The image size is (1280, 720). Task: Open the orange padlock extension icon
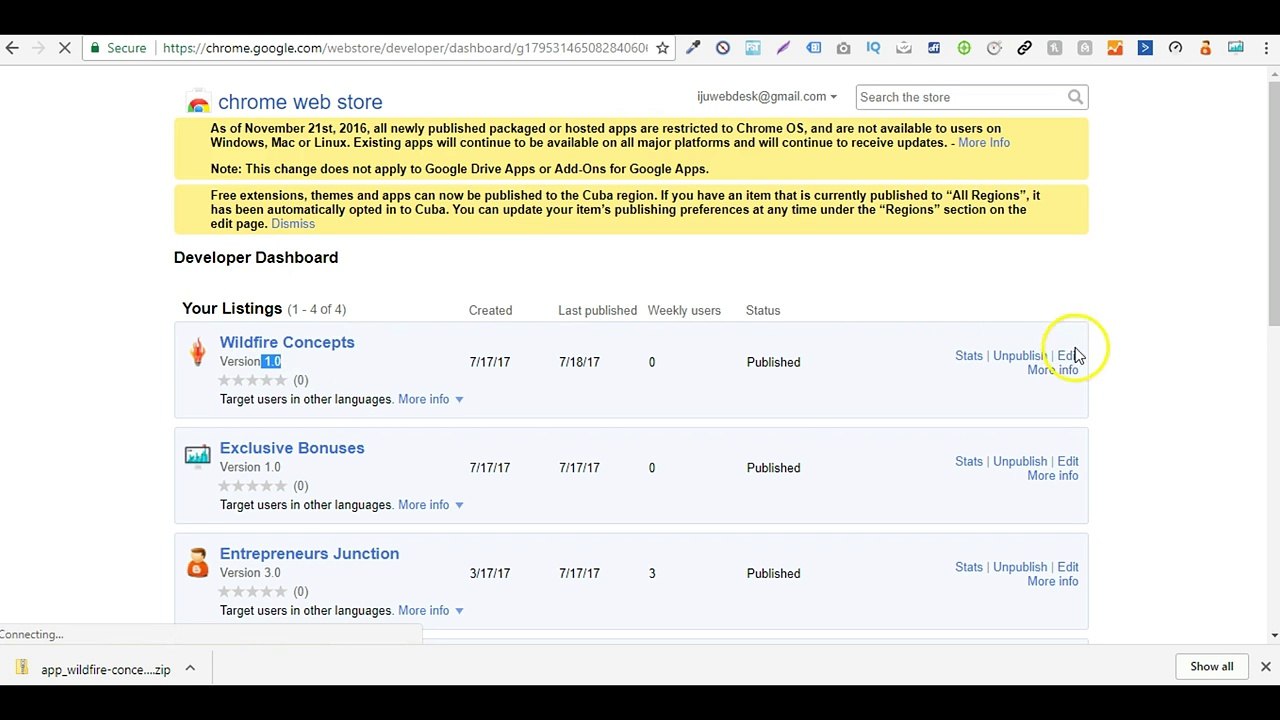(x=1205, y=48)
